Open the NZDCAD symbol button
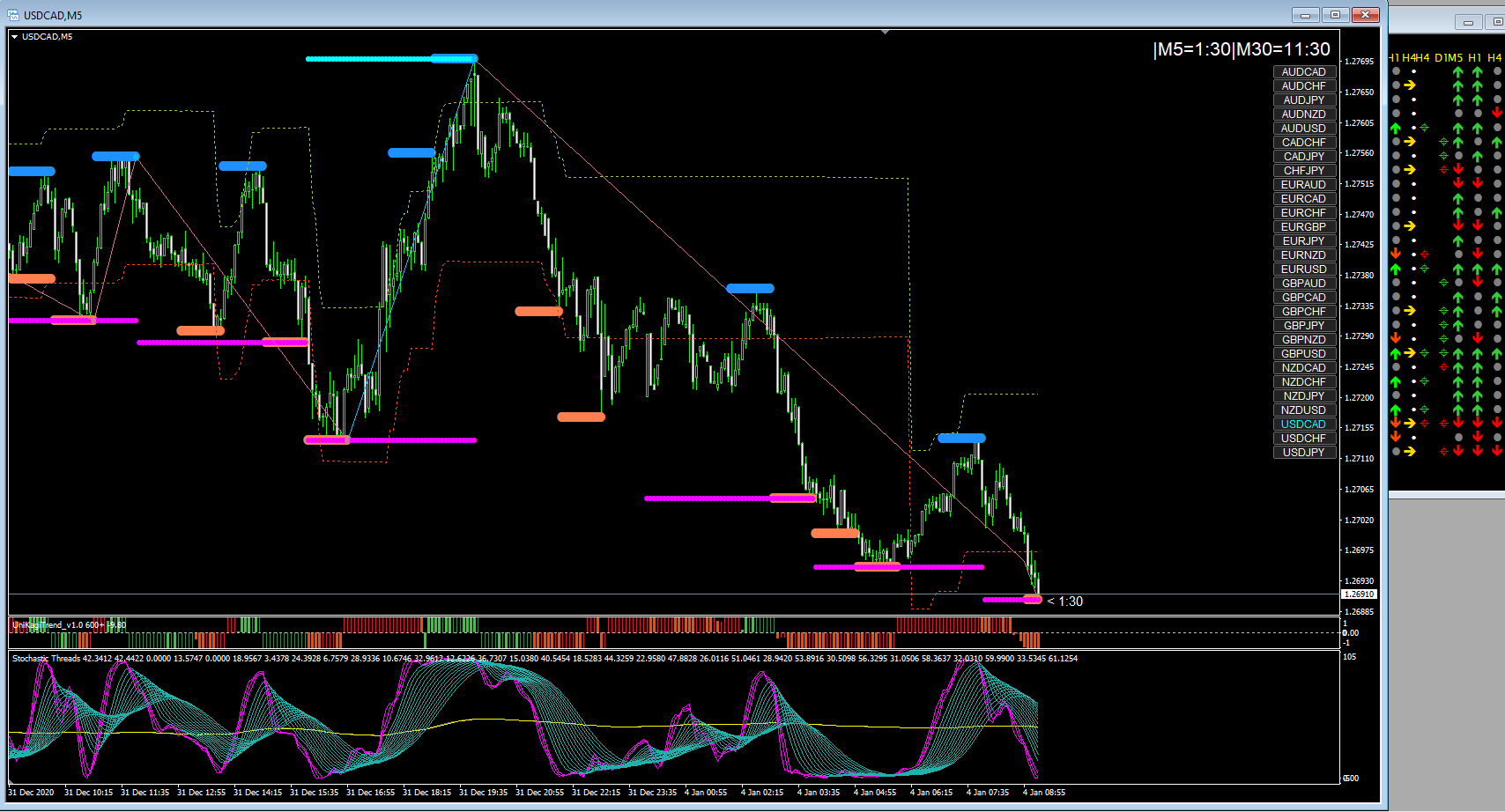The image size is (1505, 812). pyautogui.click(x=1304, y=368)
